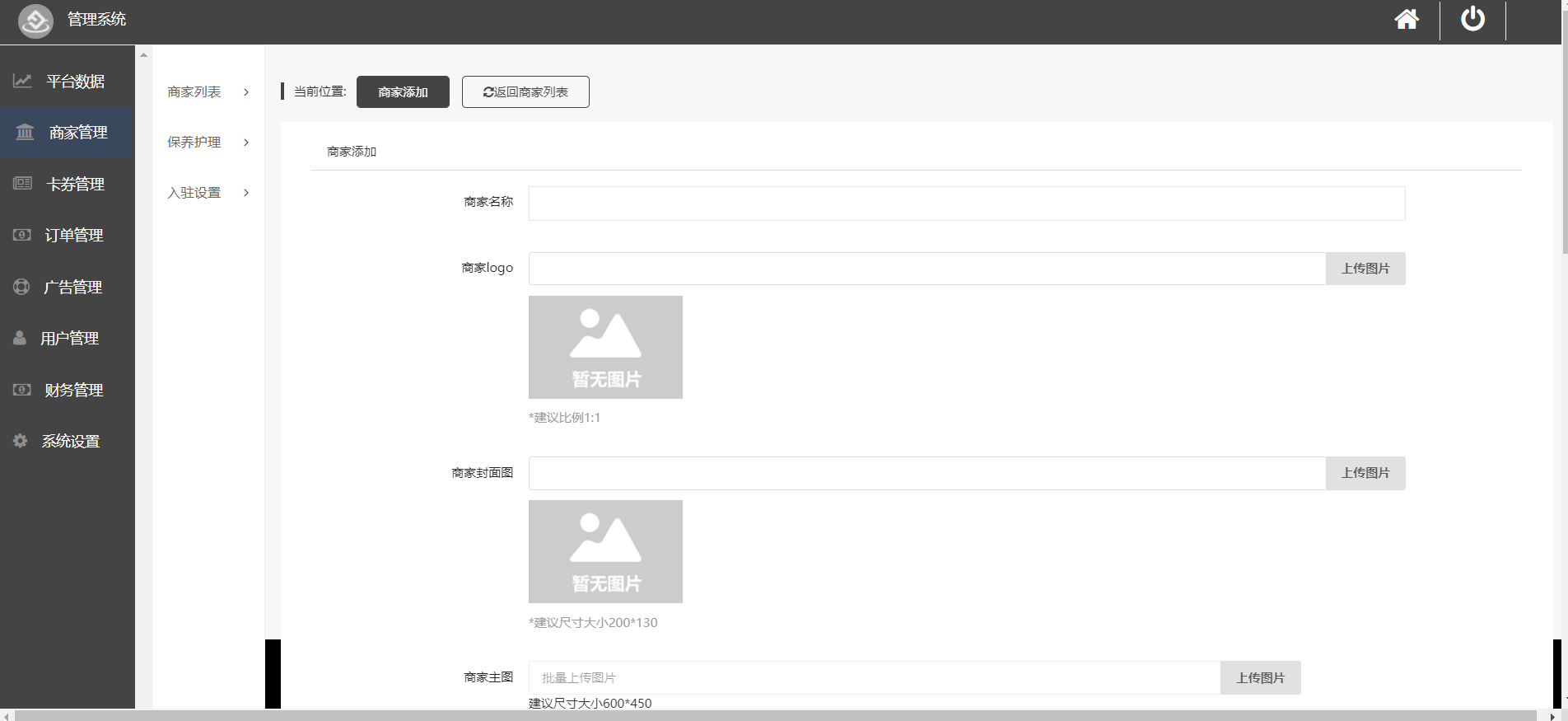
Task: Click the 平台数据 chart icon
Action: [x=22, y=81]
